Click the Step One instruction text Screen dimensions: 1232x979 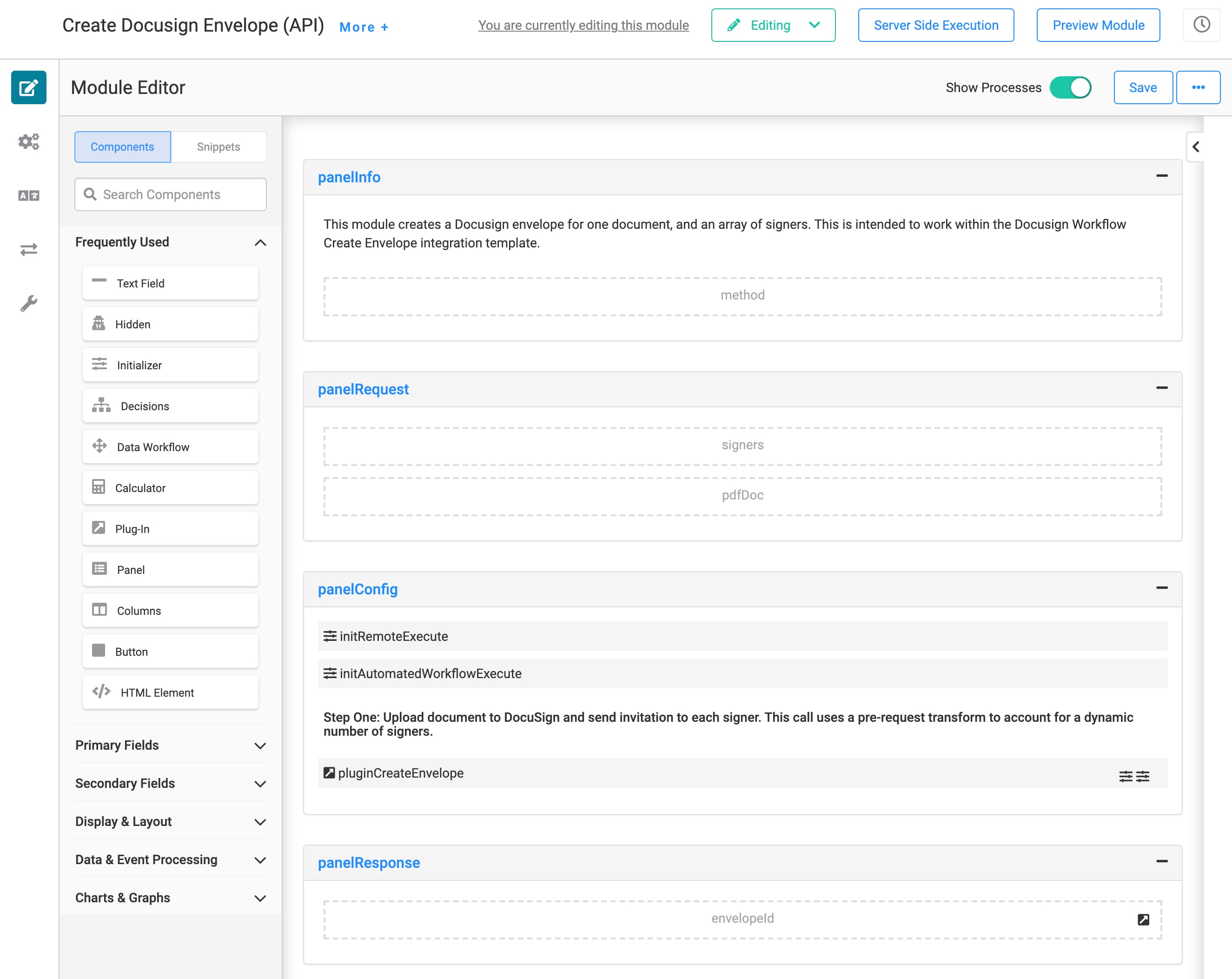click(x=728, y=724)
